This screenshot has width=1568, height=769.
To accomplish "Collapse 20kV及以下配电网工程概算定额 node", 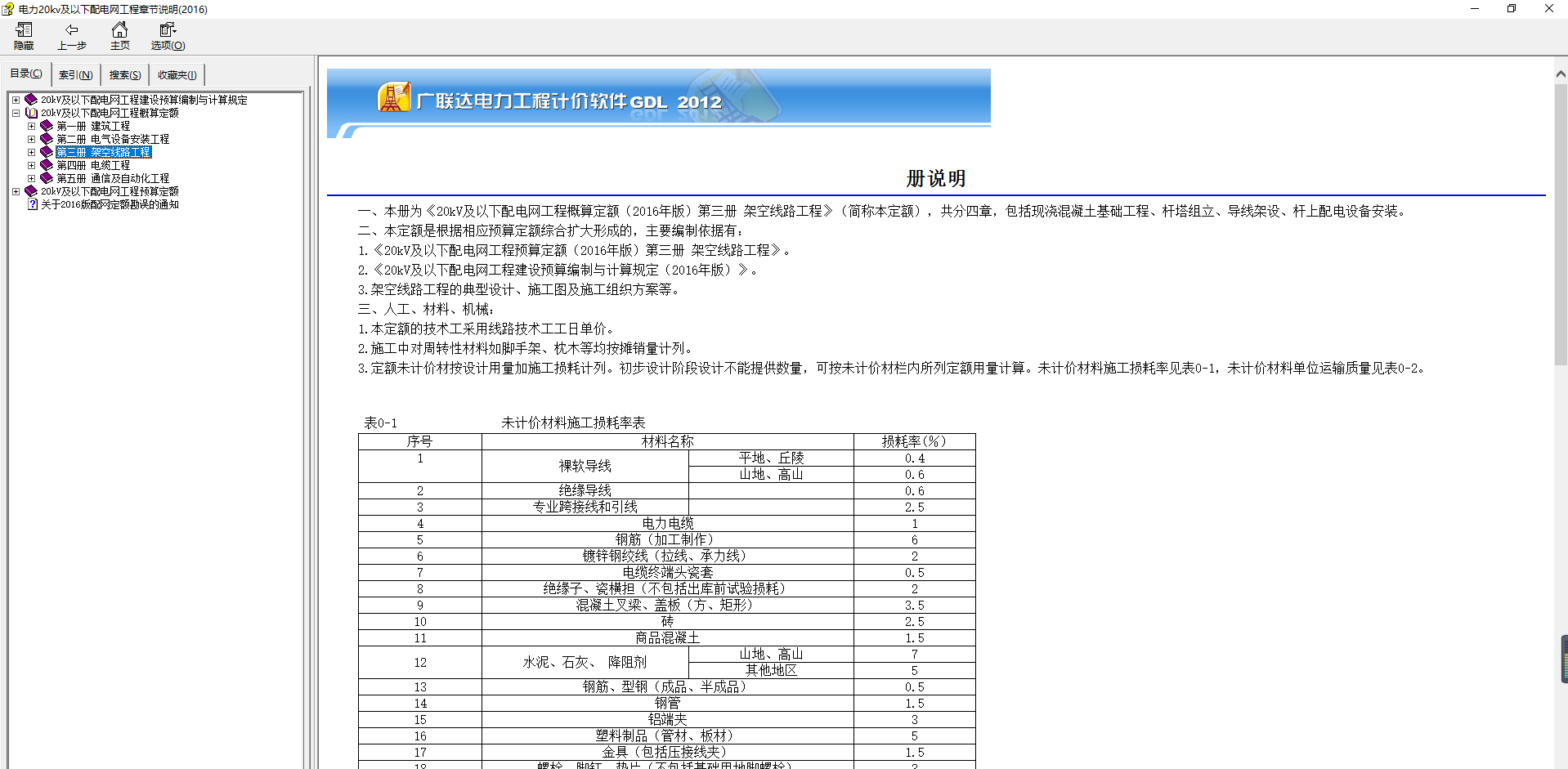I will click(x=16, y=113).
